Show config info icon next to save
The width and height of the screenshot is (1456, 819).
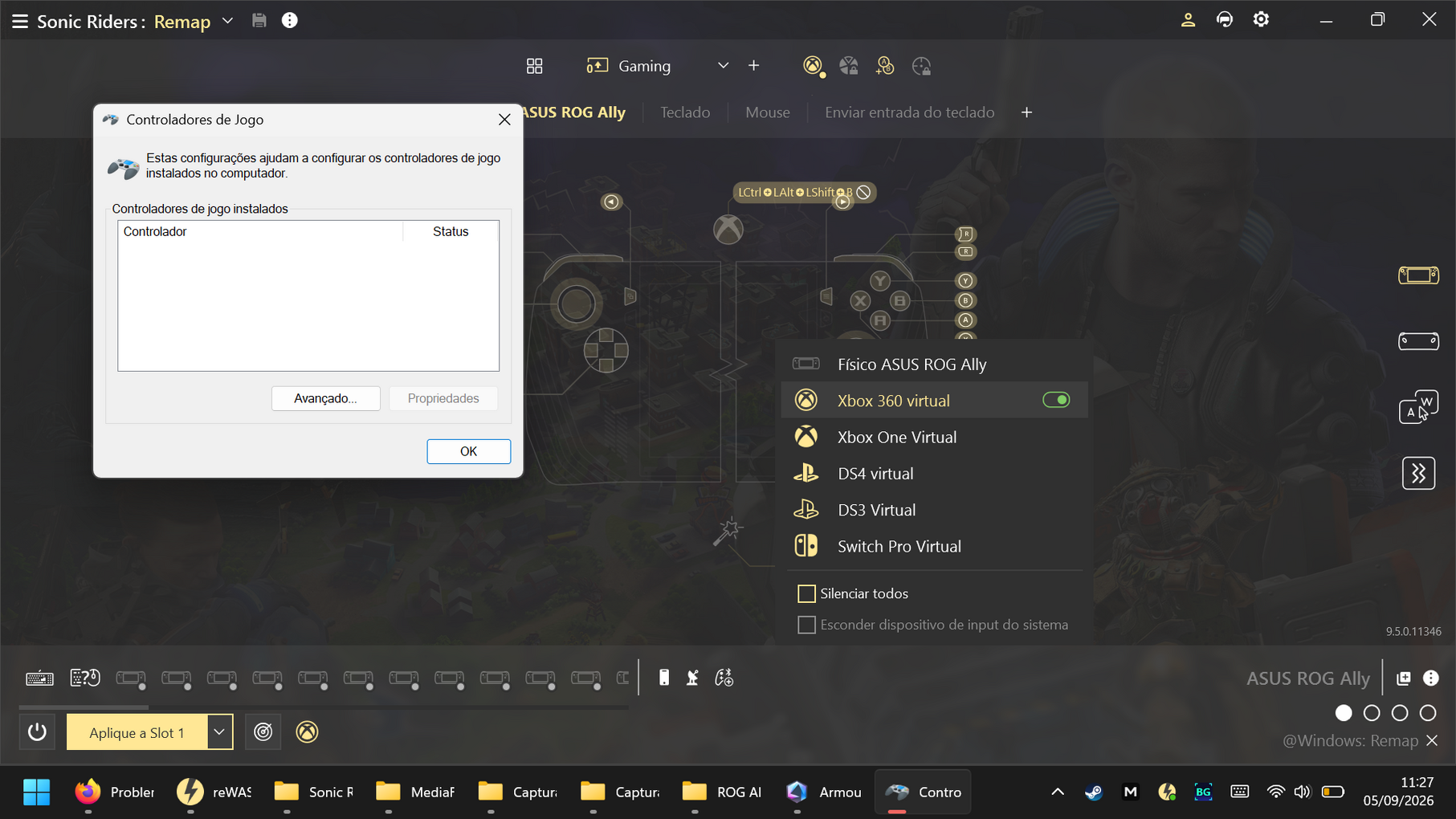[290, 20]
